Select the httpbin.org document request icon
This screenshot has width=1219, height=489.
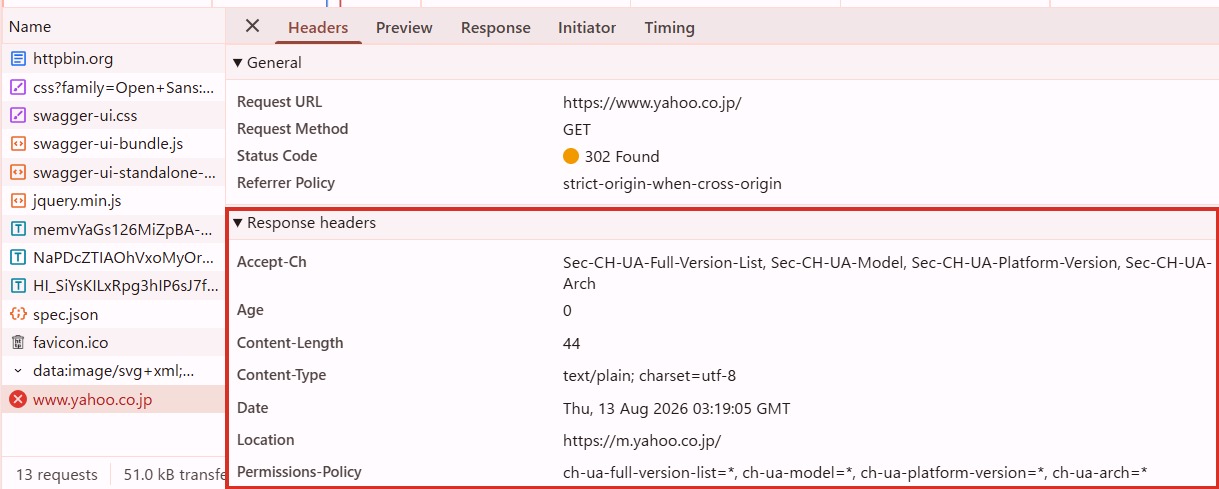[17, 59]
